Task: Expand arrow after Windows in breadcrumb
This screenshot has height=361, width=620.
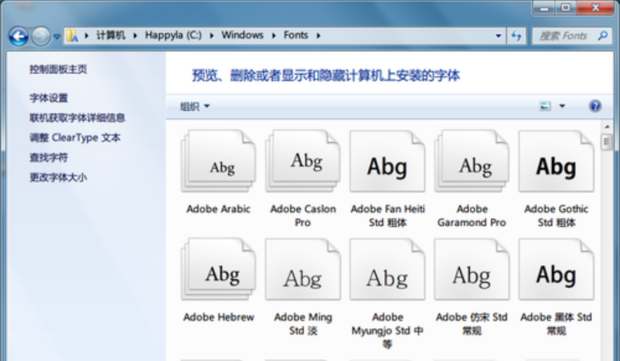Action: (274, 36)
